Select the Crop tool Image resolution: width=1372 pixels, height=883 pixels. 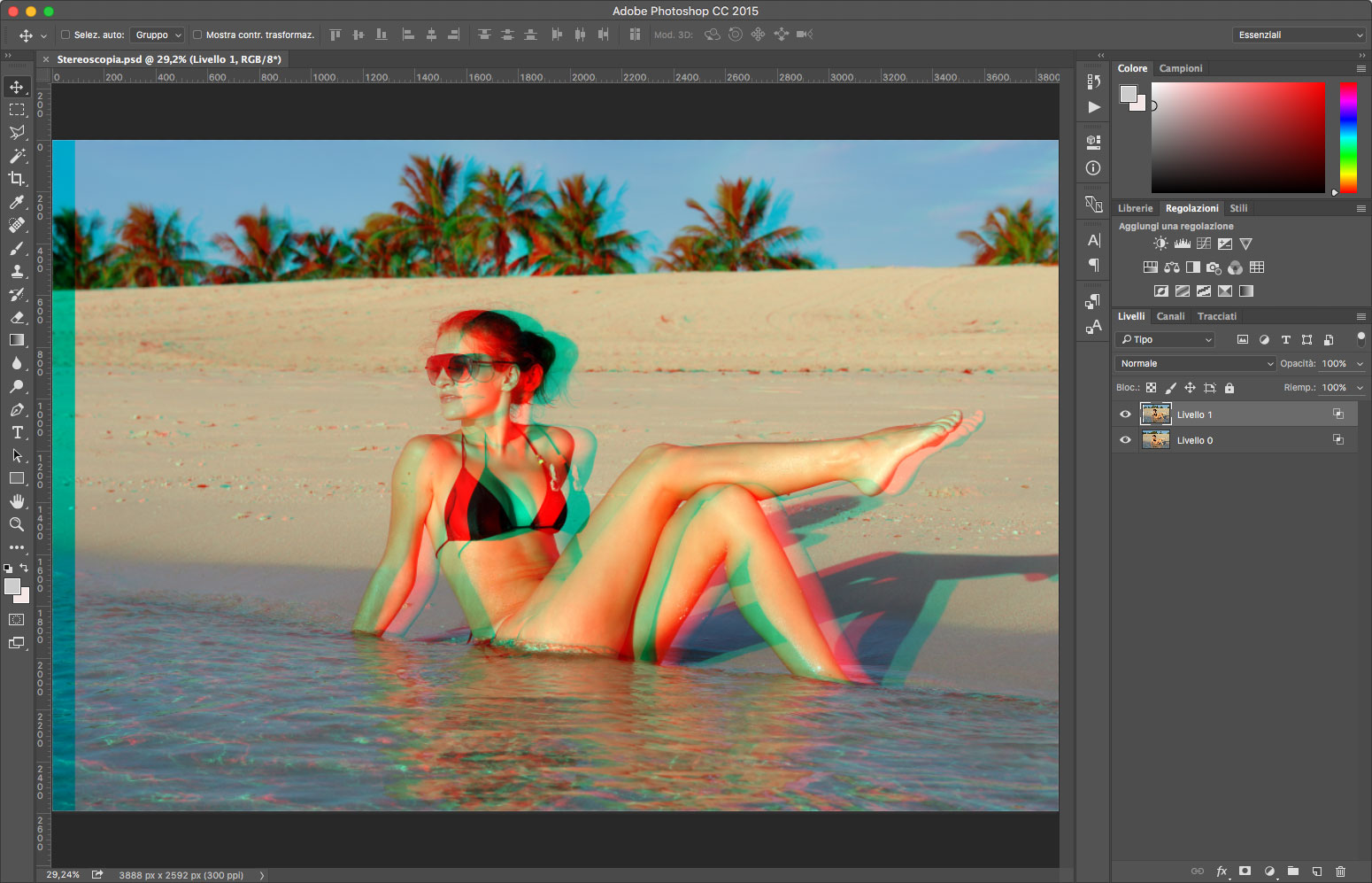point(17,179)
